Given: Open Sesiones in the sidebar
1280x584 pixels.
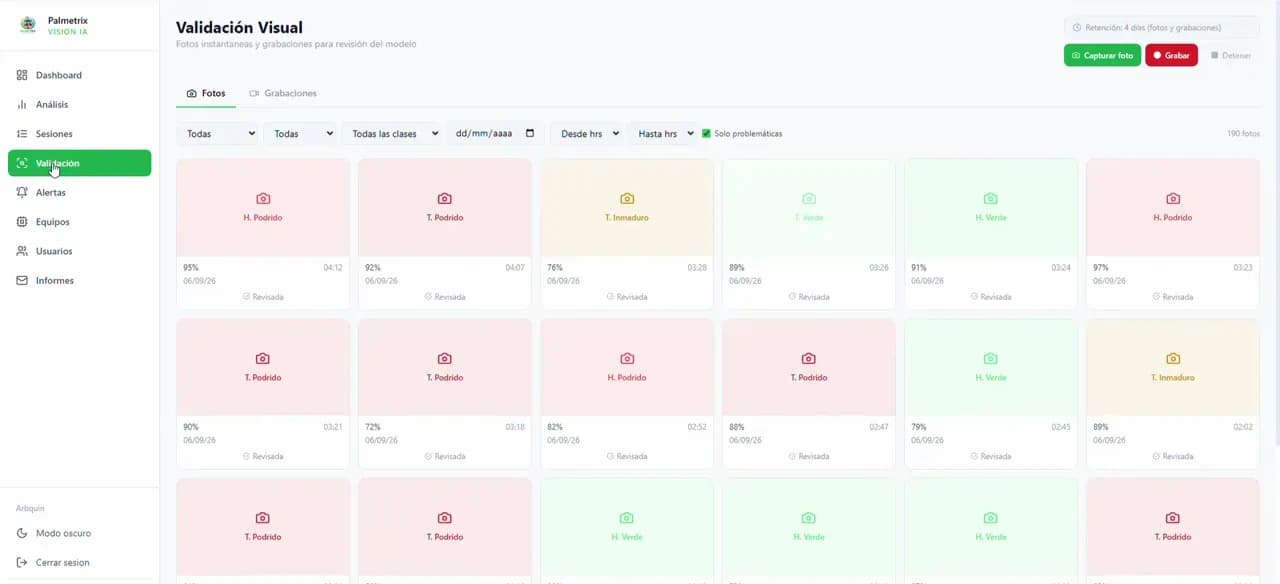Looking at the screenshot, I should (79, 134).
